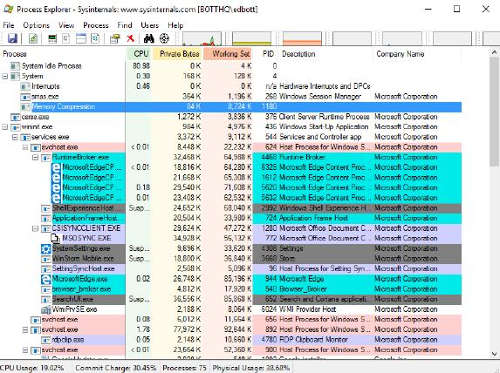
Task: Click the CPU Usage status bar entry
Action: [x=32, y=368]
